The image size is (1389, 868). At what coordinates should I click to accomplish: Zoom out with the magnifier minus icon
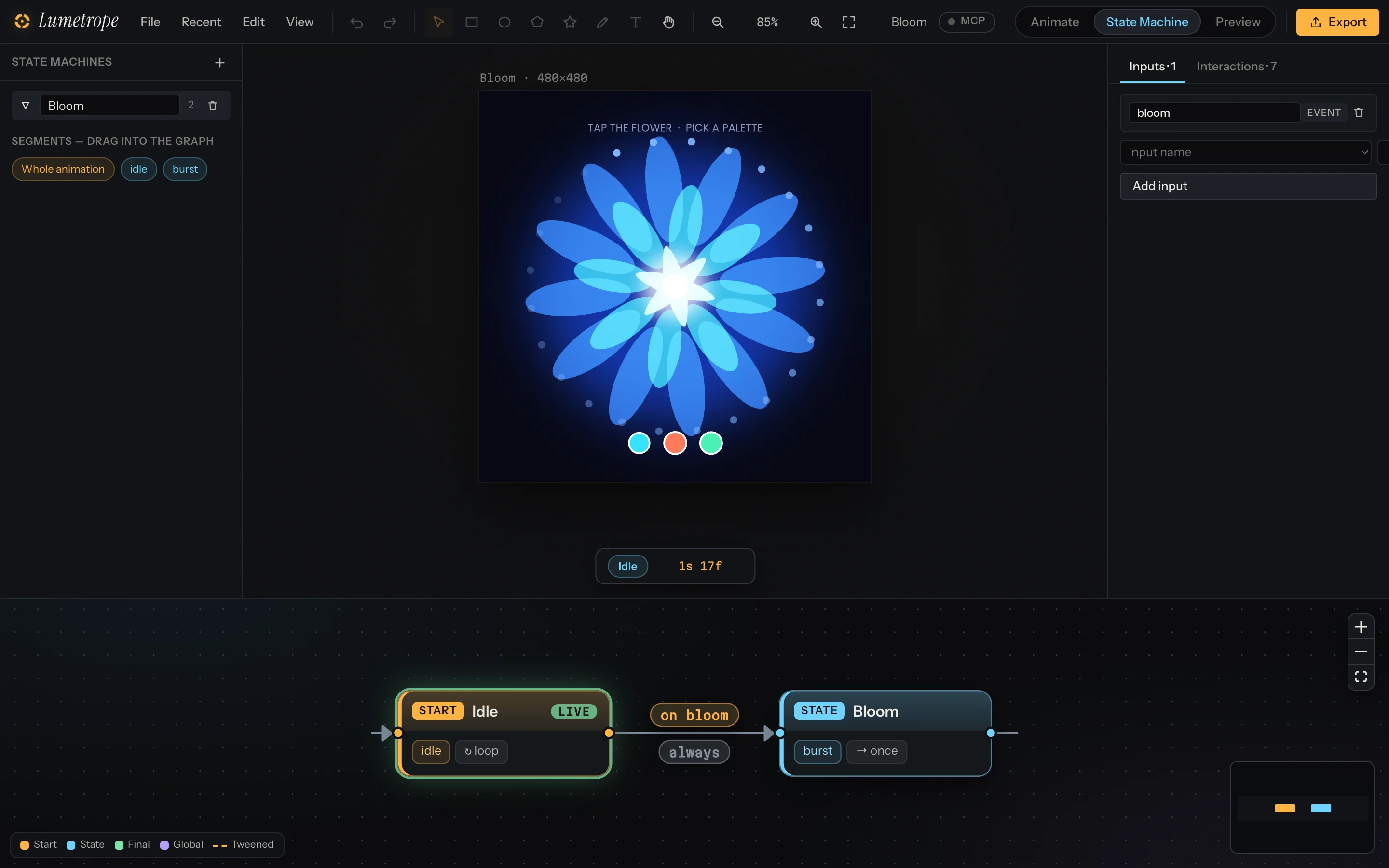click(x=718, y=22)
